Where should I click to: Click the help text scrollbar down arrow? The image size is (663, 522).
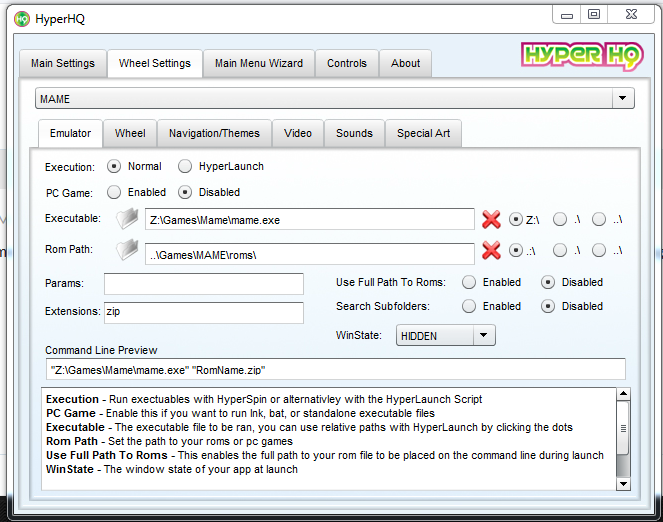pos(623,484)
